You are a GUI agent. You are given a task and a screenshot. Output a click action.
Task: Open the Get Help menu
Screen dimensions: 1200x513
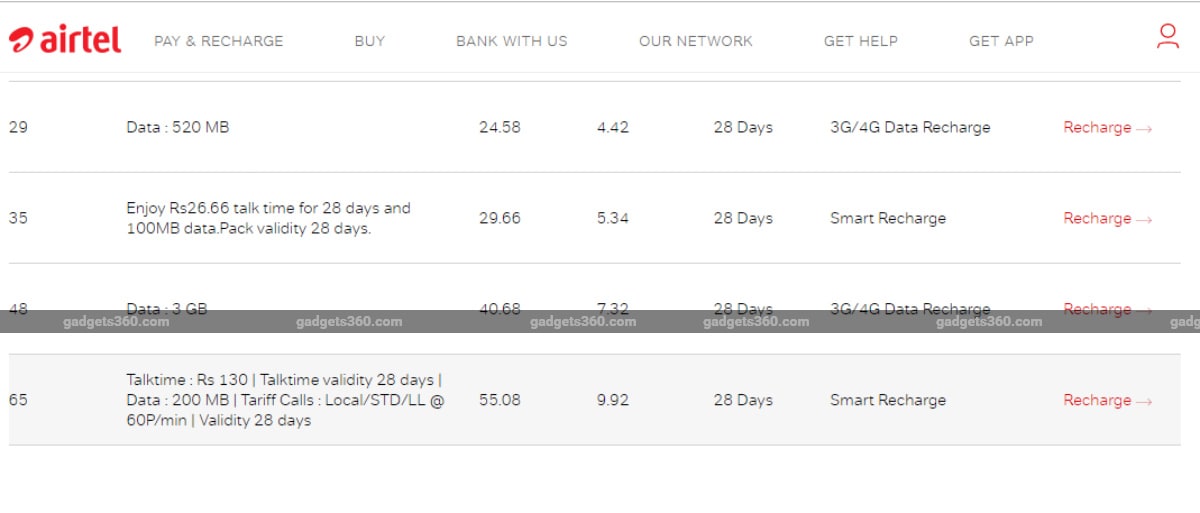point(860,41)
